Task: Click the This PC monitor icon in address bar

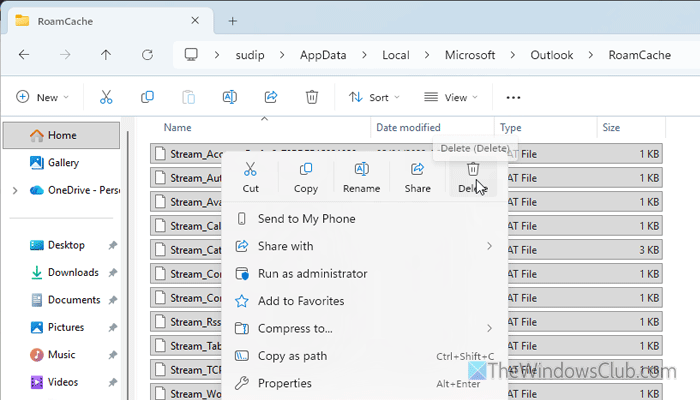Action: click(191, 54)
